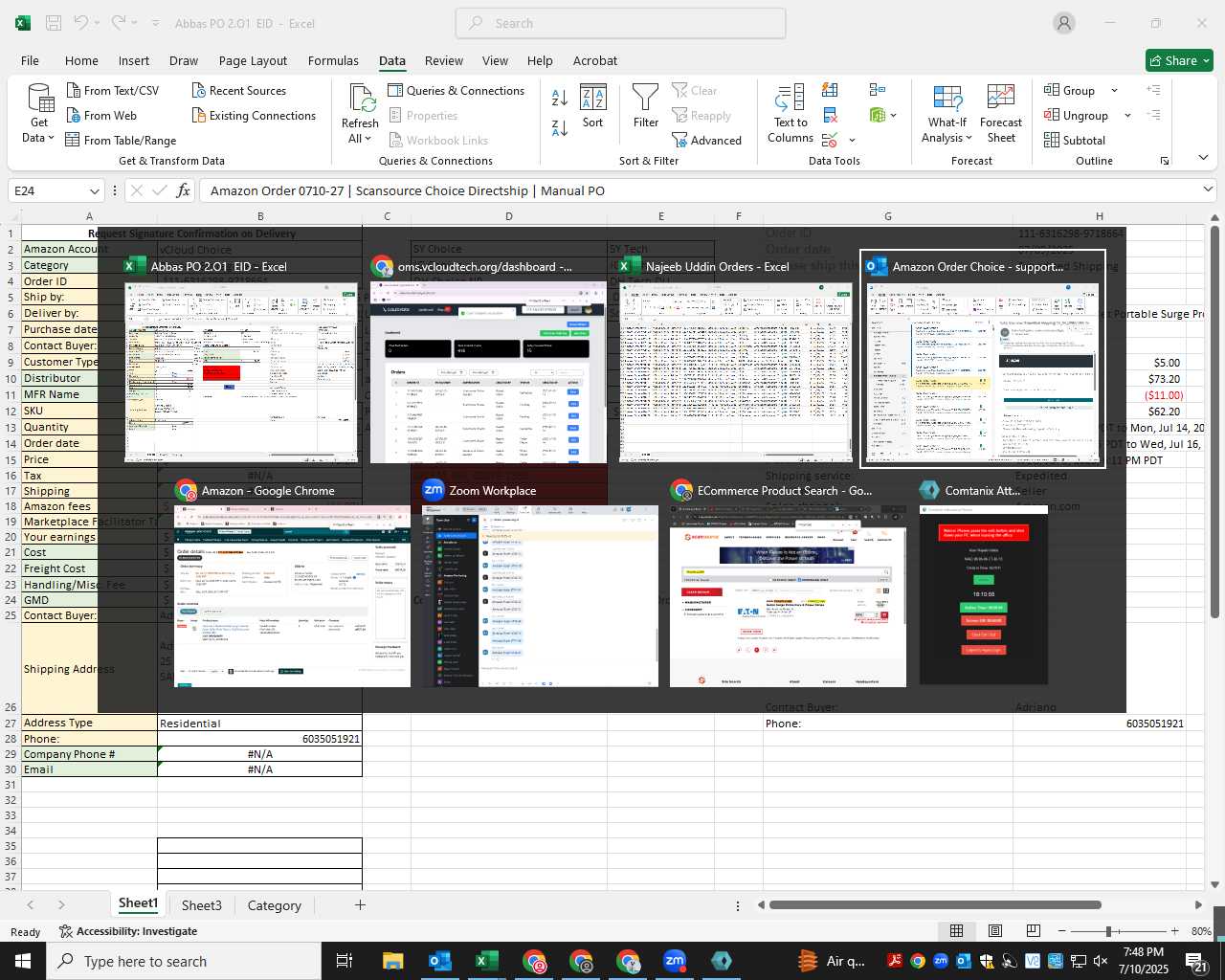
Task: Switch to Normal view in status bar
Action: pyautogui.click(x=956, y=930)
